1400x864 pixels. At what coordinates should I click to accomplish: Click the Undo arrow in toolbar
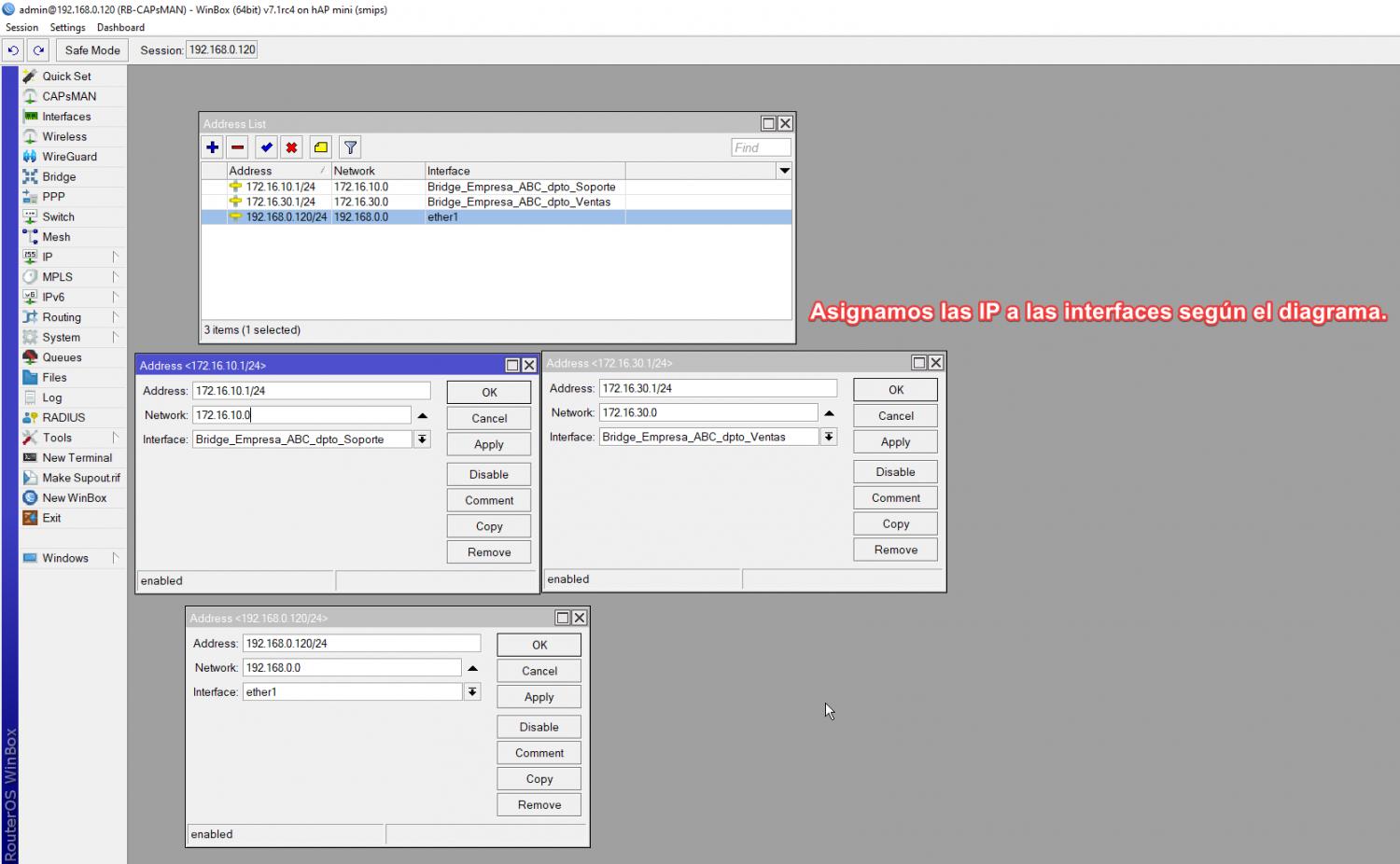point(13,50)
